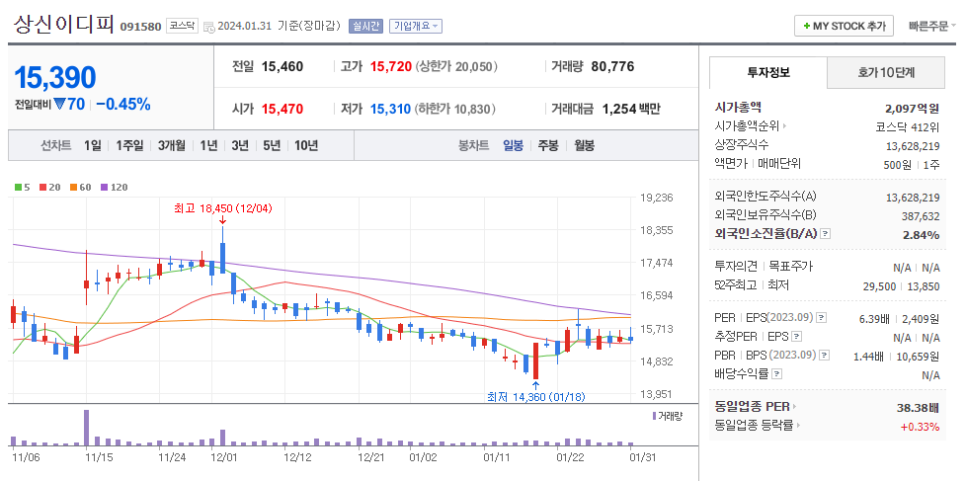966x481 pixels.
Task: Toggle the 5-day moving average legend
Action: [x=22, y=187]
